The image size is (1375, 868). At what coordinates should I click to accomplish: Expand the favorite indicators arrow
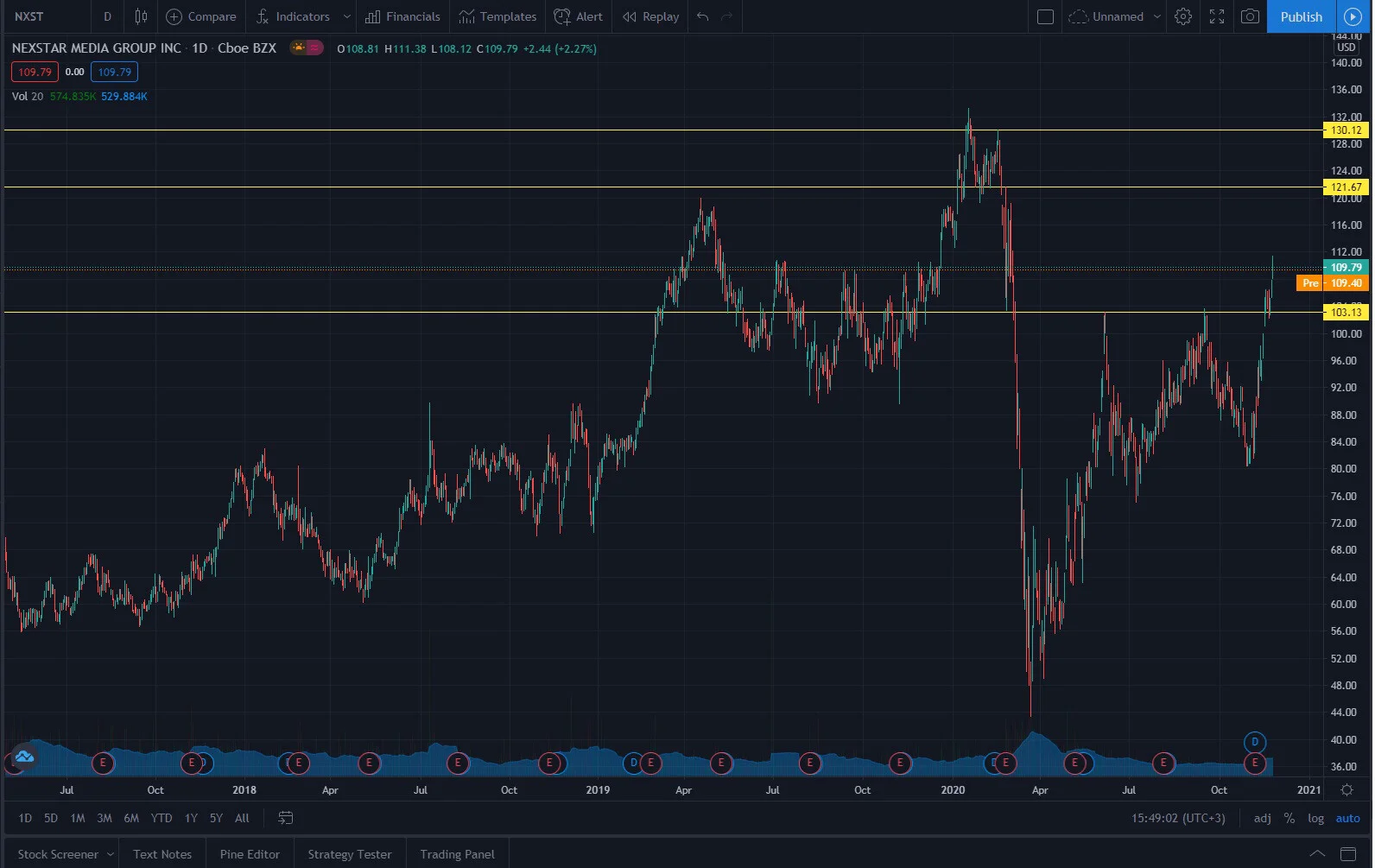coord(347,16)
